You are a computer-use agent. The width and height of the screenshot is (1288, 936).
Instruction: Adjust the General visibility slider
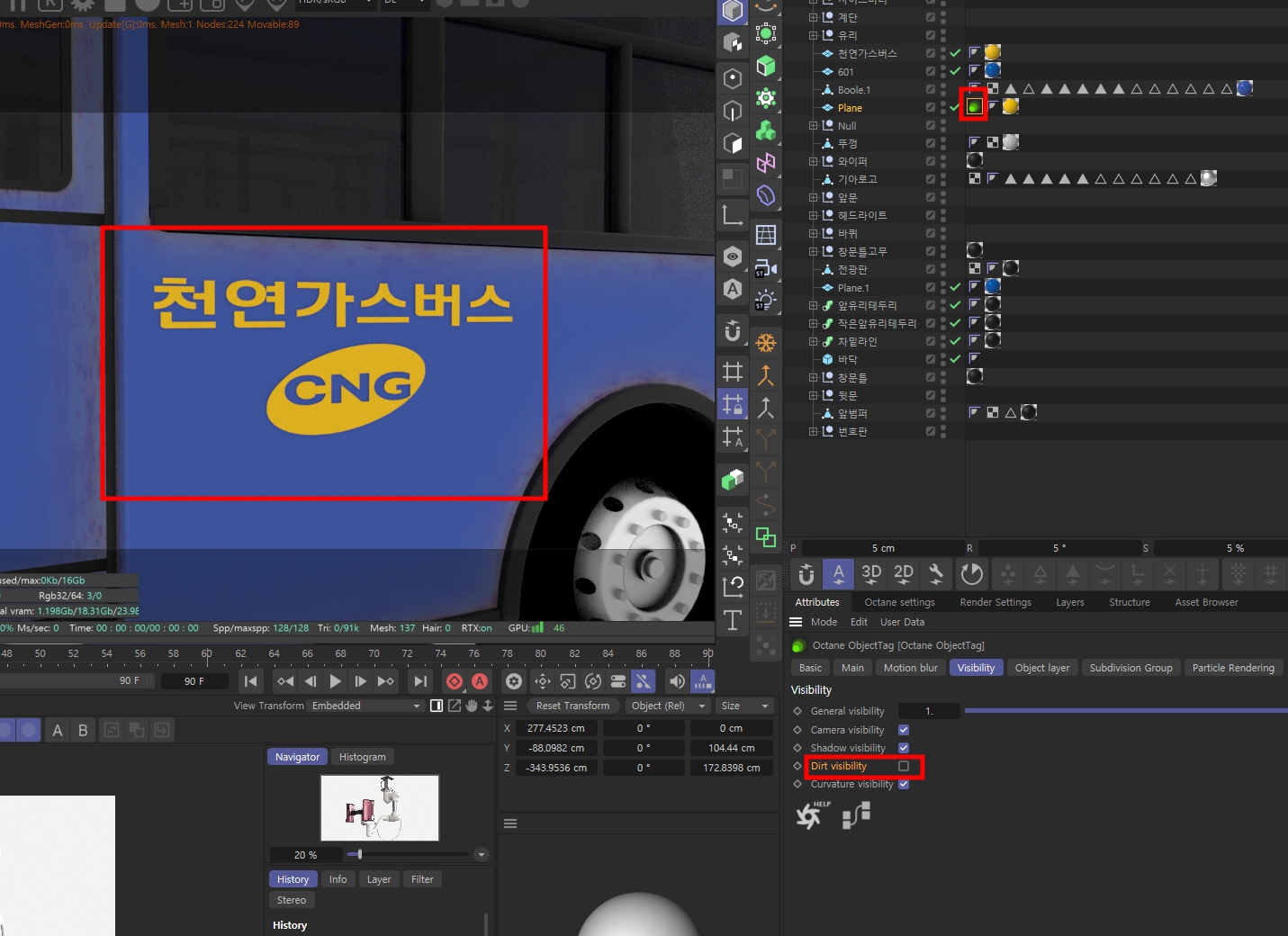click(x=1126, y=711)
